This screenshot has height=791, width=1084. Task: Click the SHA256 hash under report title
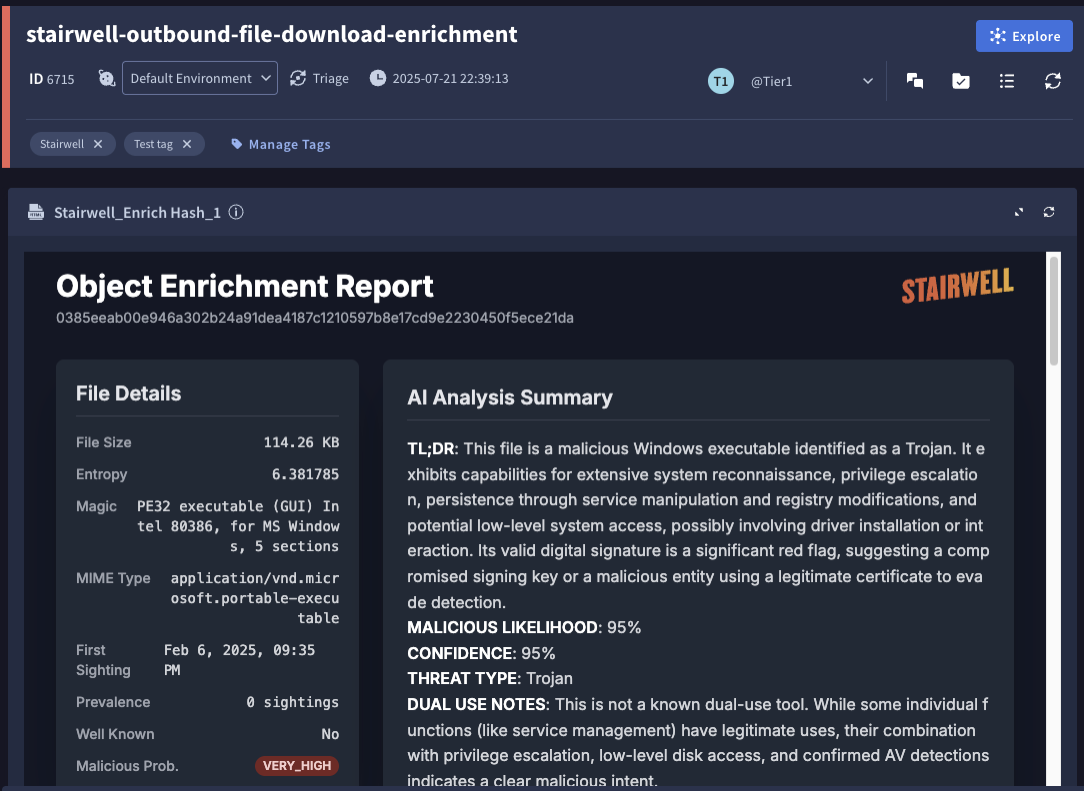[x=315, y=318]
